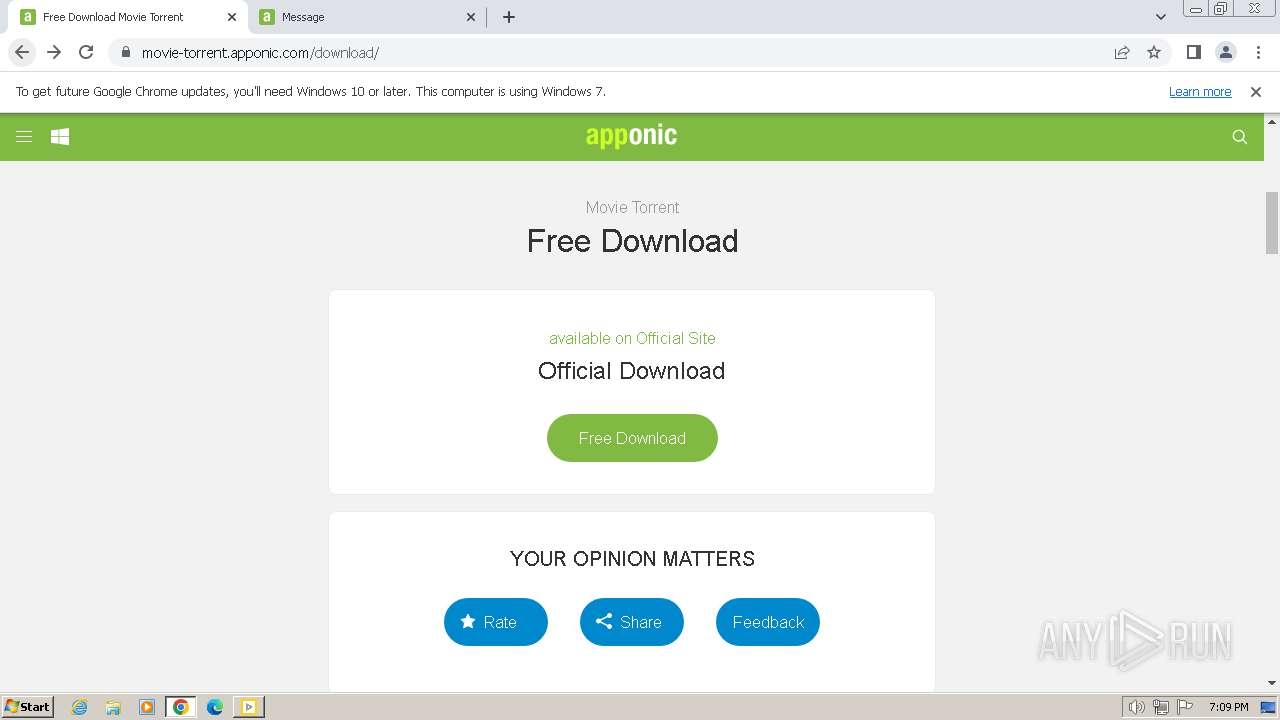Click the Share button

(x=632, y=622)
